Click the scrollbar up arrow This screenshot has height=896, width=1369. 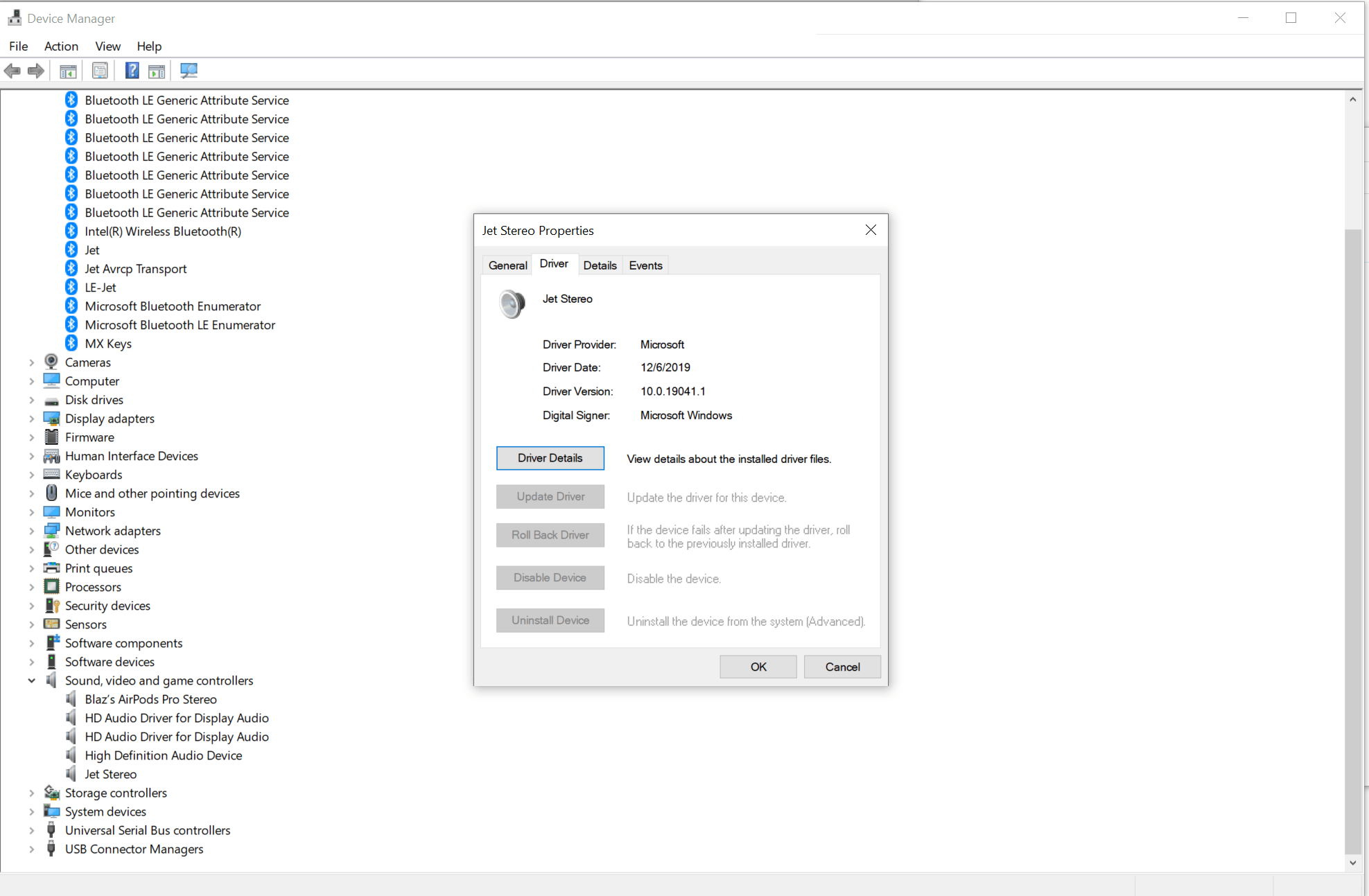(x=1352, y=99)
